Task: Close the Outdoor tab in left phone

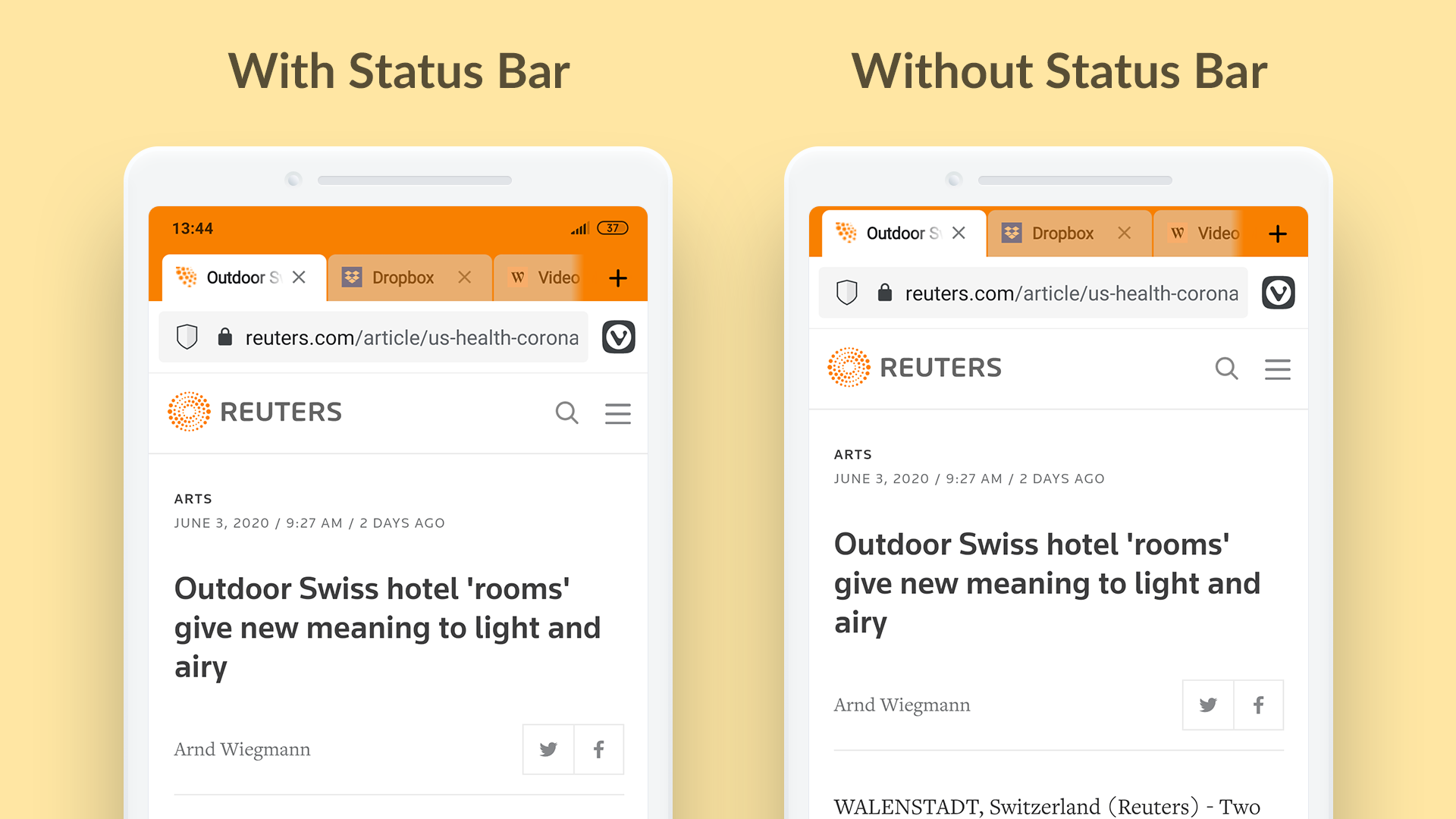Action: tap(299, 278)
